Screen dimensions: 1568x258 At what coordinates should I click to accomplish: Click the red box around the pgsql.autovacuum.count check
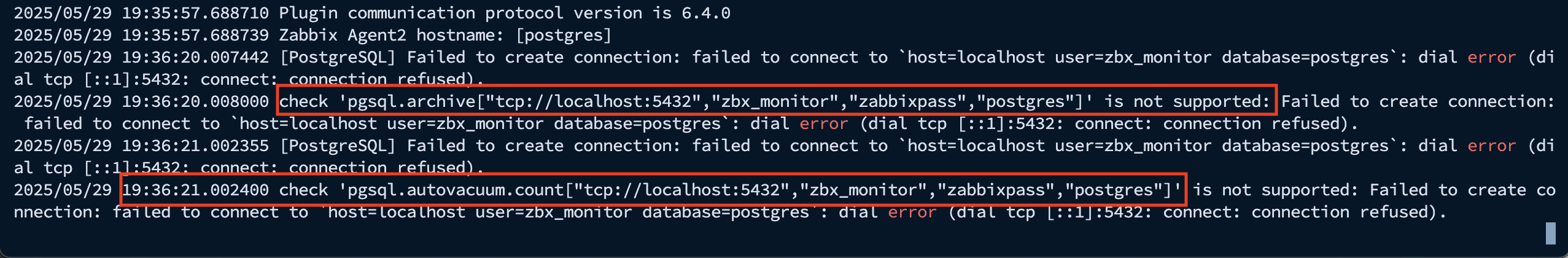click(653, 189)
